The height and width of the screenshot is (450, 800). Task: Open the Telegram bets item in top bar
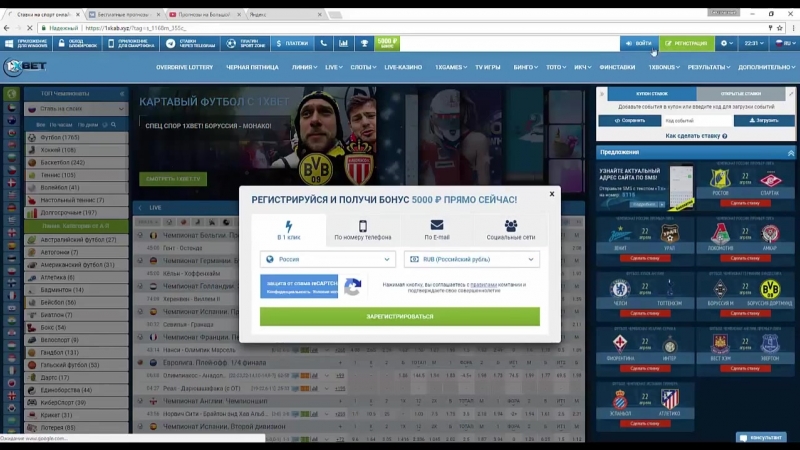click(x=190, y=44)
